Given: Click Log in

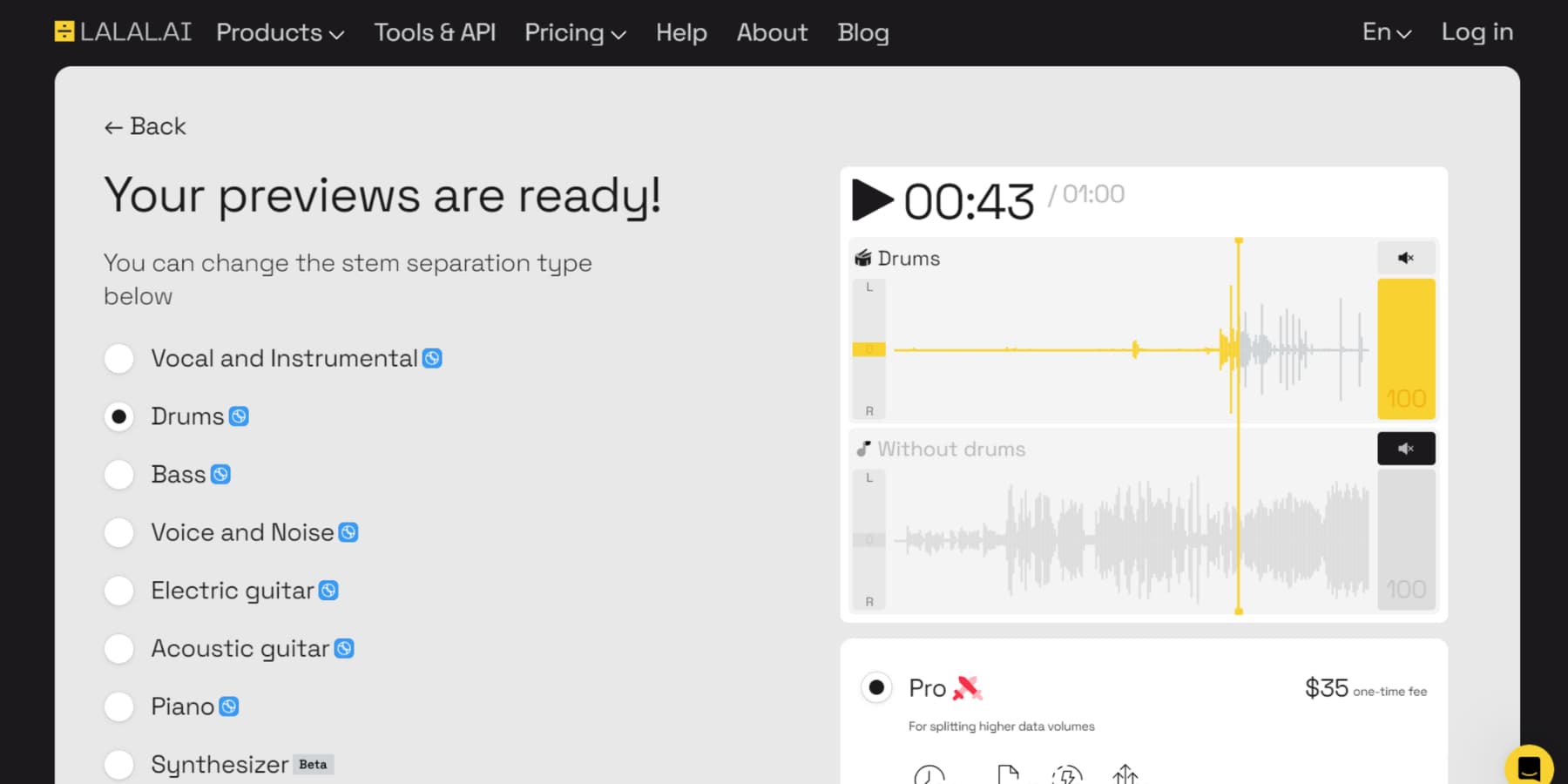Looking at the screenshot, I should tap(1476, 32).
